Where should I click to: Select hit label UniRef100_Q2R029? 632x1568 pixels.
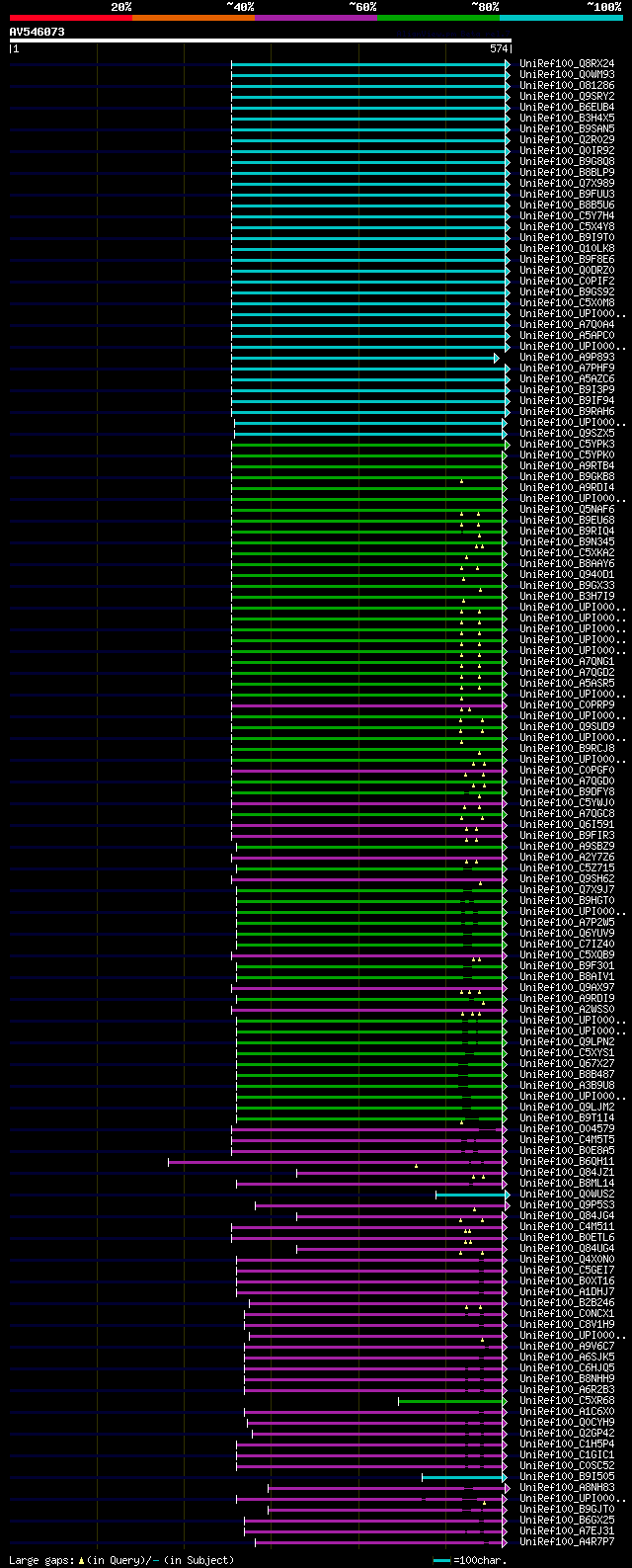pos(569,139)
